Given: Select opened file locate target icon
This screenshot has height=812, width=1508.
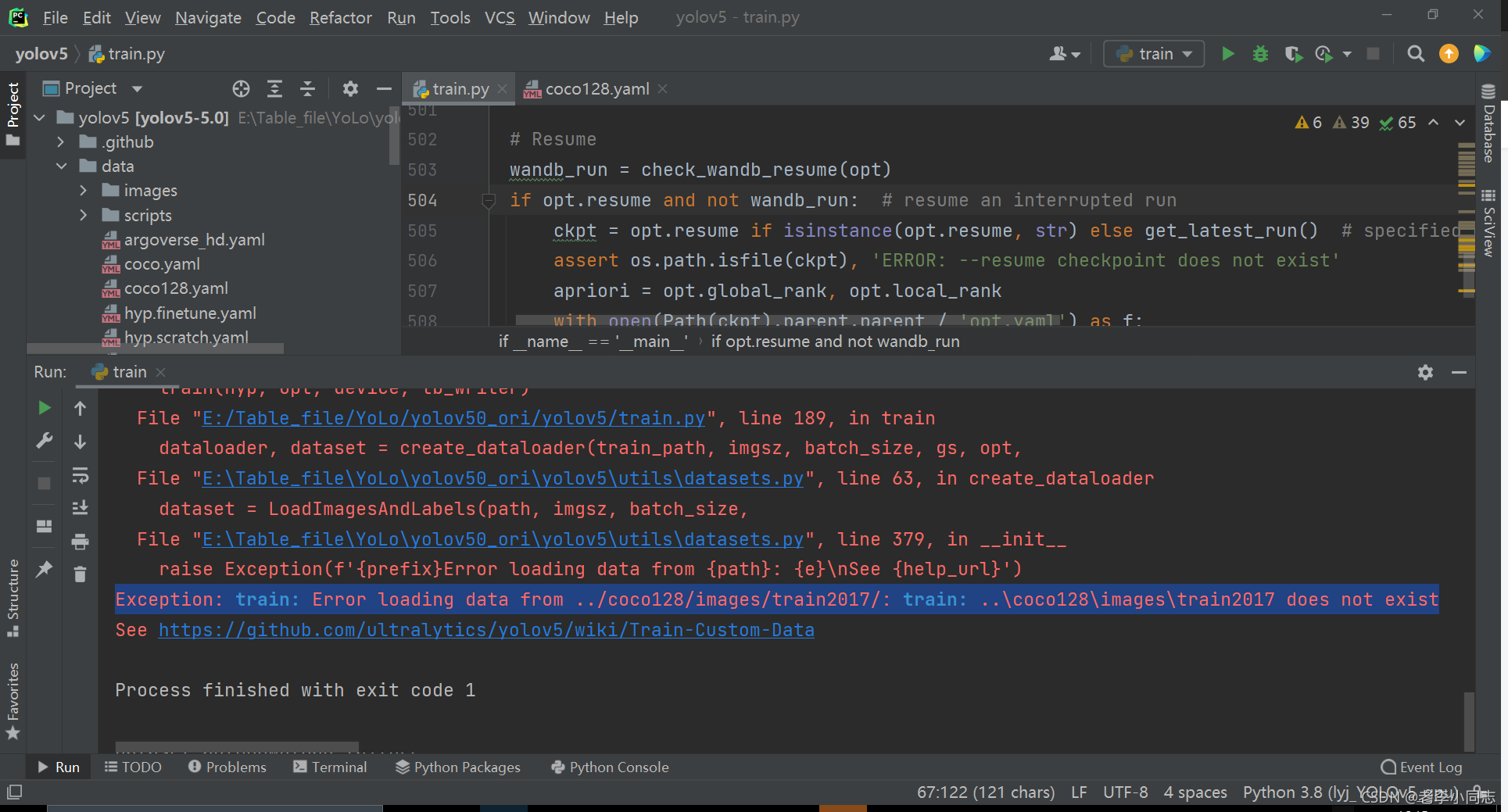Looking at the screenshot, I should (241, 89).
